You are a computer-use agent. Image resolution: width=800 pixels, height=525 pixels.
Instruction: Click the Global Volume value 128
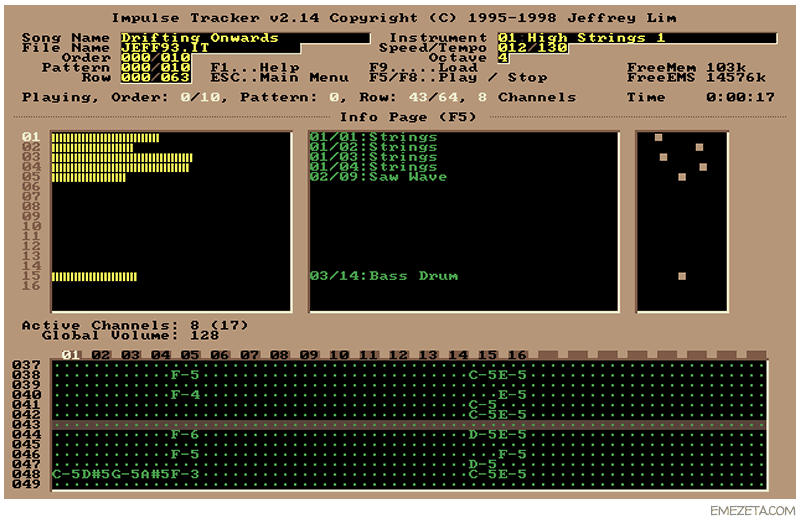pyautogui.click(x=204, y=336)
